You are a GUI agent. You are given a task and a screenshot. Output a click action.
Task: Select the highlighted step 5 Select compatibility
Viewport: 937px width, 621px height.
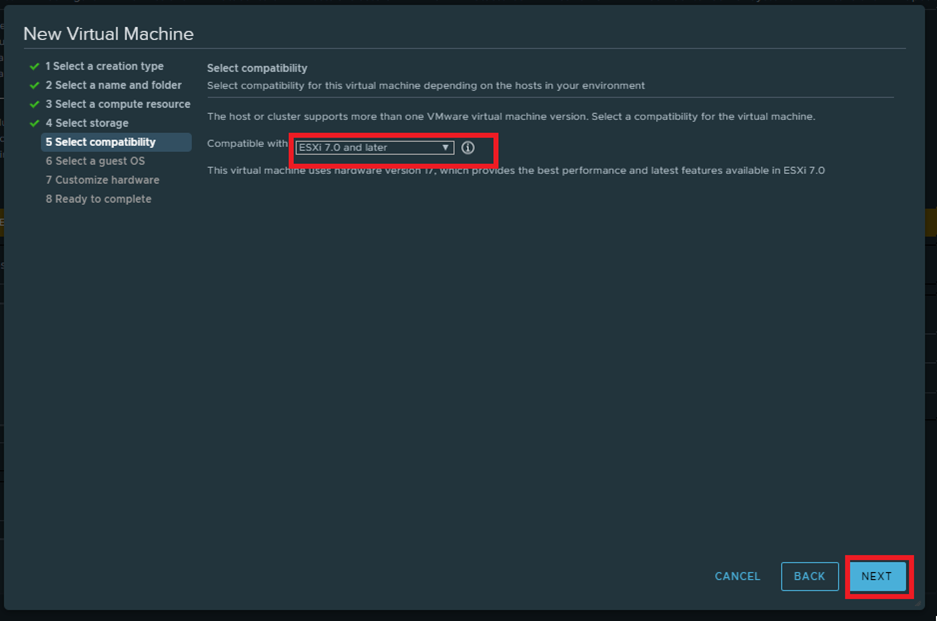click(x=116, y=142)
